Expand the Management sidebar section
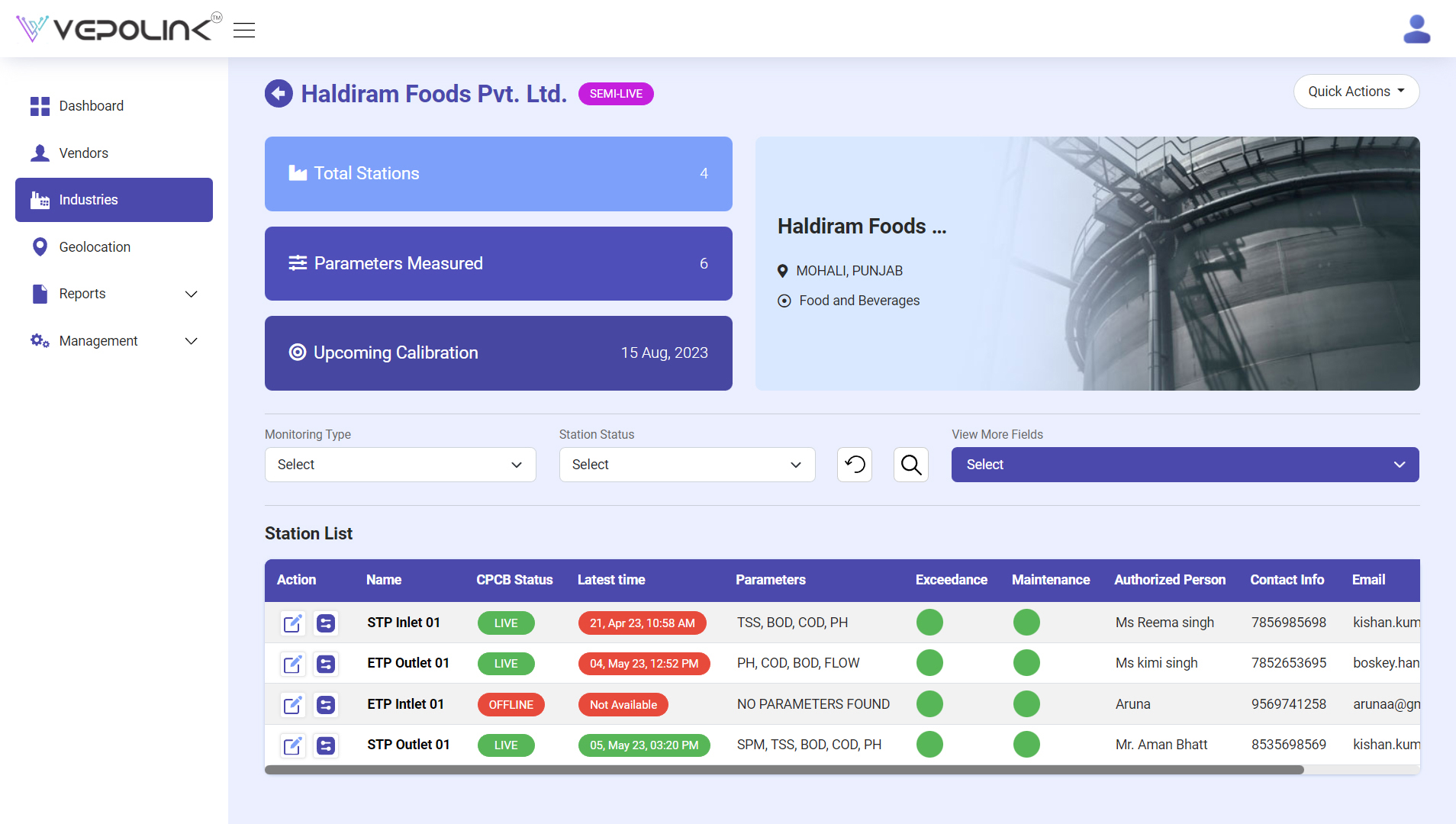The image size is (1456, 824). (x=114, y=341)
